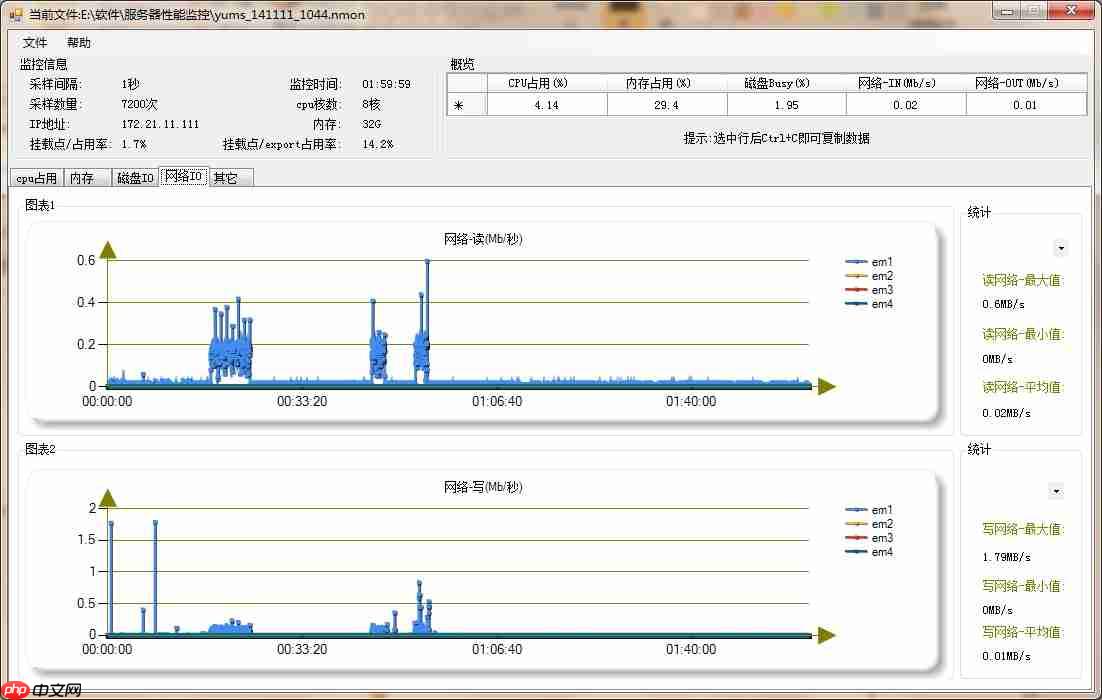Switch to the cpu占用 tab
Viewport: 1102px width, 700px height.
pyautogui.click(x=36, y=178)
